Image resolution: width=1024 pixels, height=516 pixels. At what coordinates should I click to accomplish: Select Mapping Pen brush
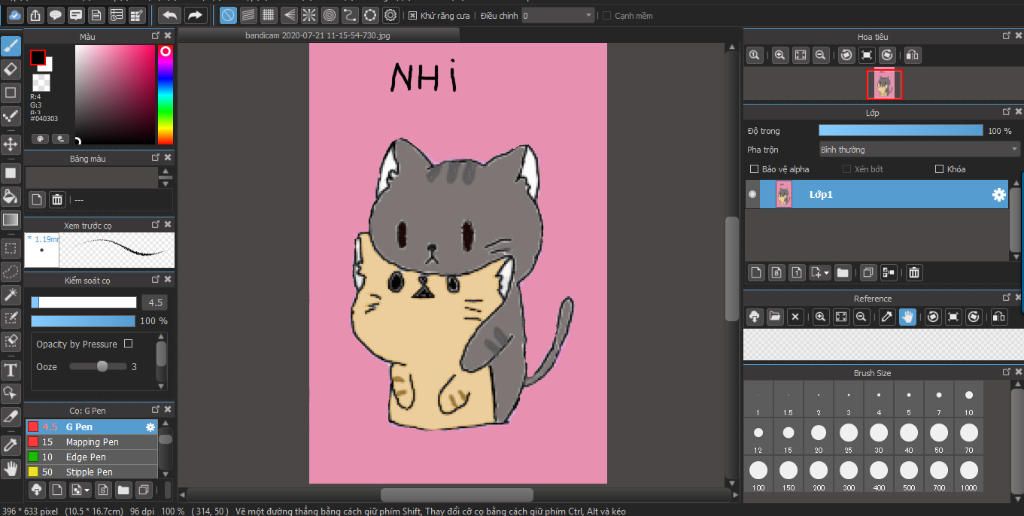coord(91,442)
